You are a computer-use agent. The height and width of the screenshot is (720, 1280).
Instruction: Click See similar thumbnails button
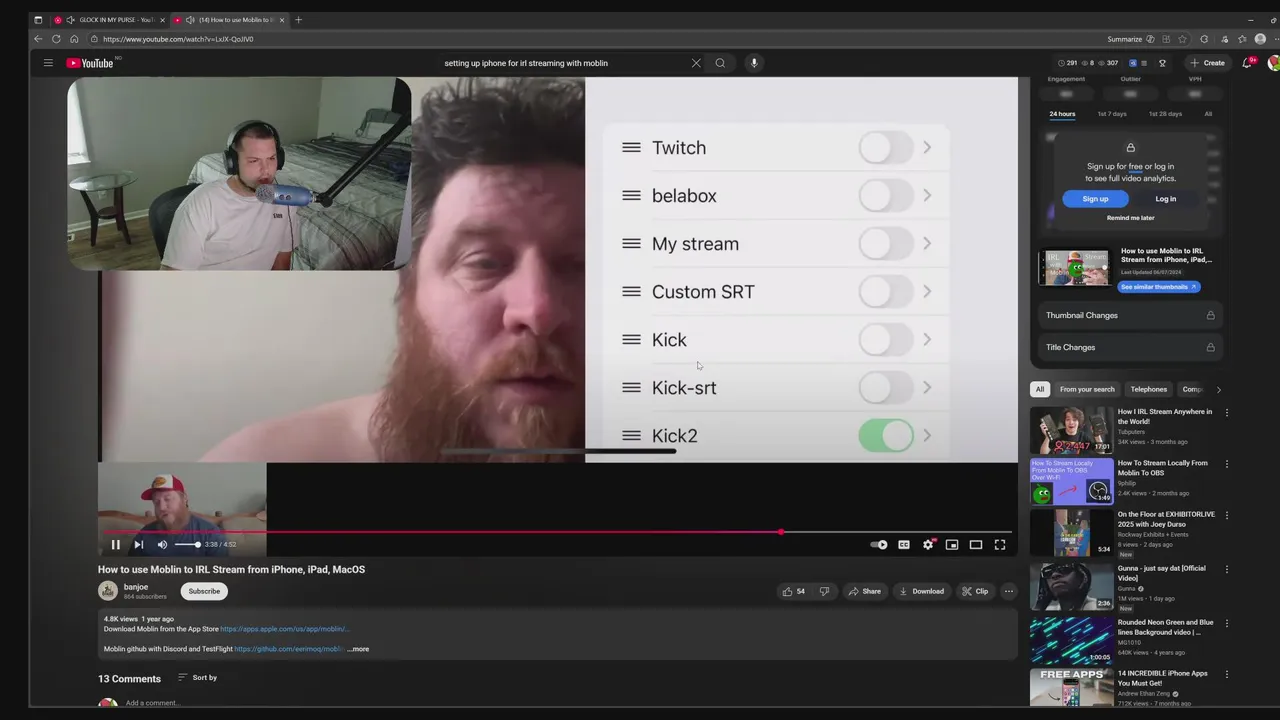tap(1158, 287)
